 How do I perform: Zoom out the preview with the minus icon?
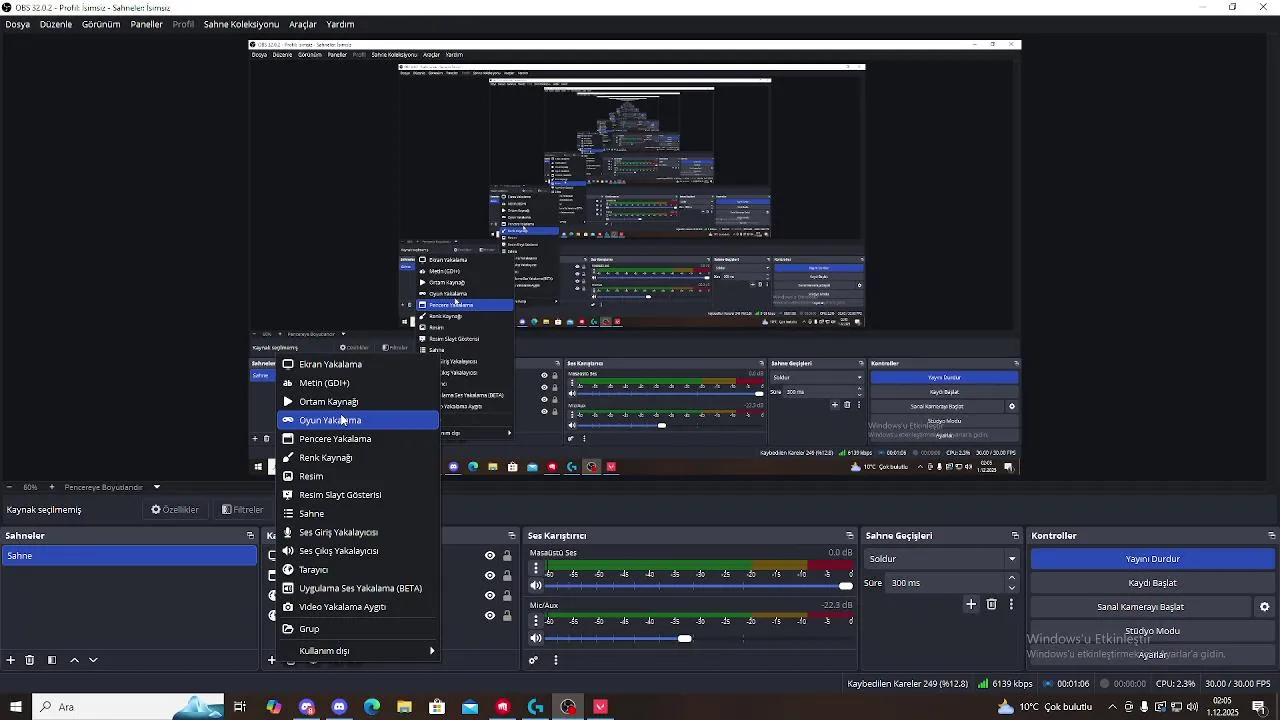tap(9, 487)
